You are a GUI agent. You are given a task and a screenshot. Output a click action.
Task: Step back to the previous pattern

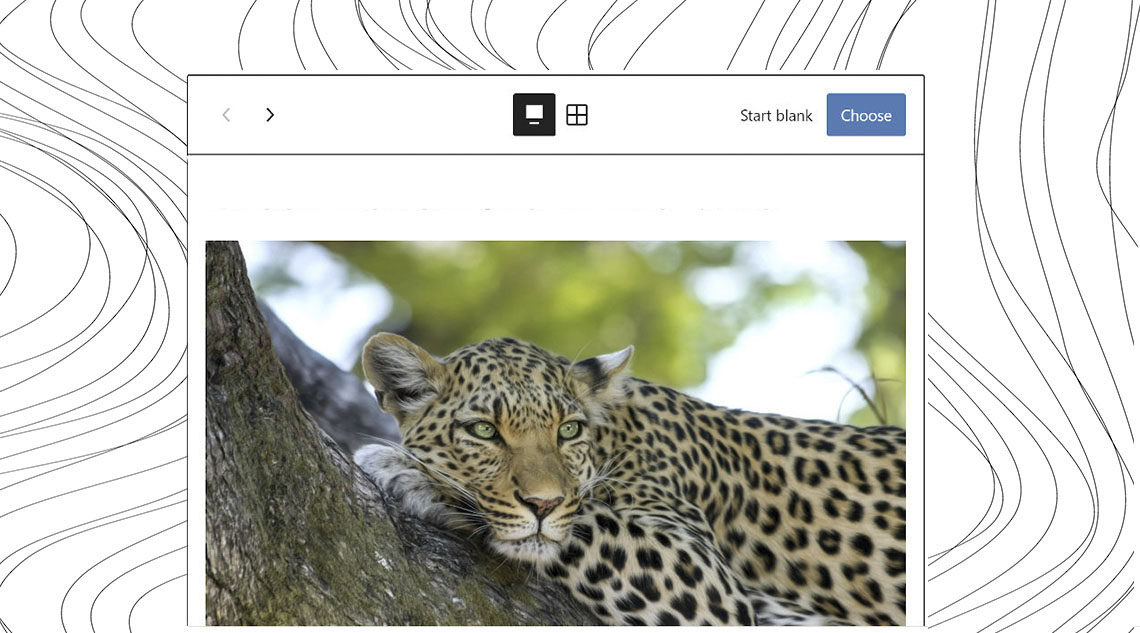click(226, 115)
